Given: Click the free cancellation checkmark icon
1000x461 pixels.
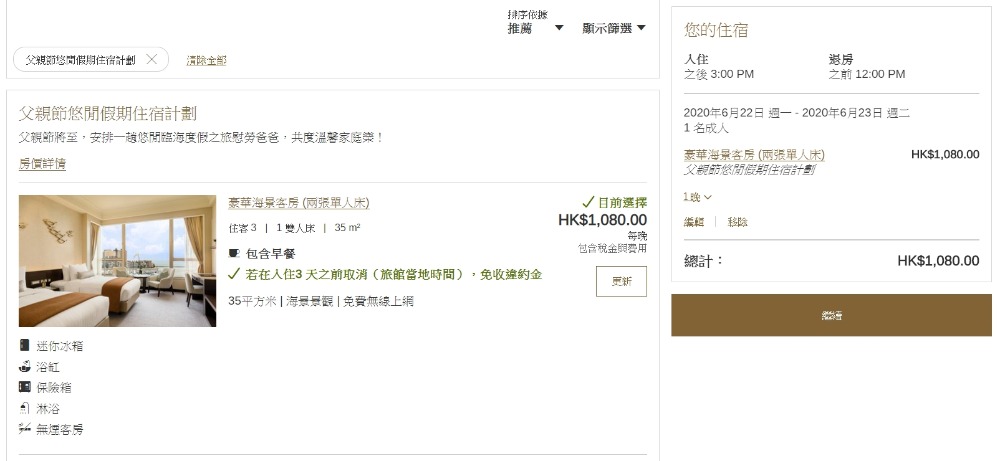Looking at the screenshot, I should [x=235, y=274].
